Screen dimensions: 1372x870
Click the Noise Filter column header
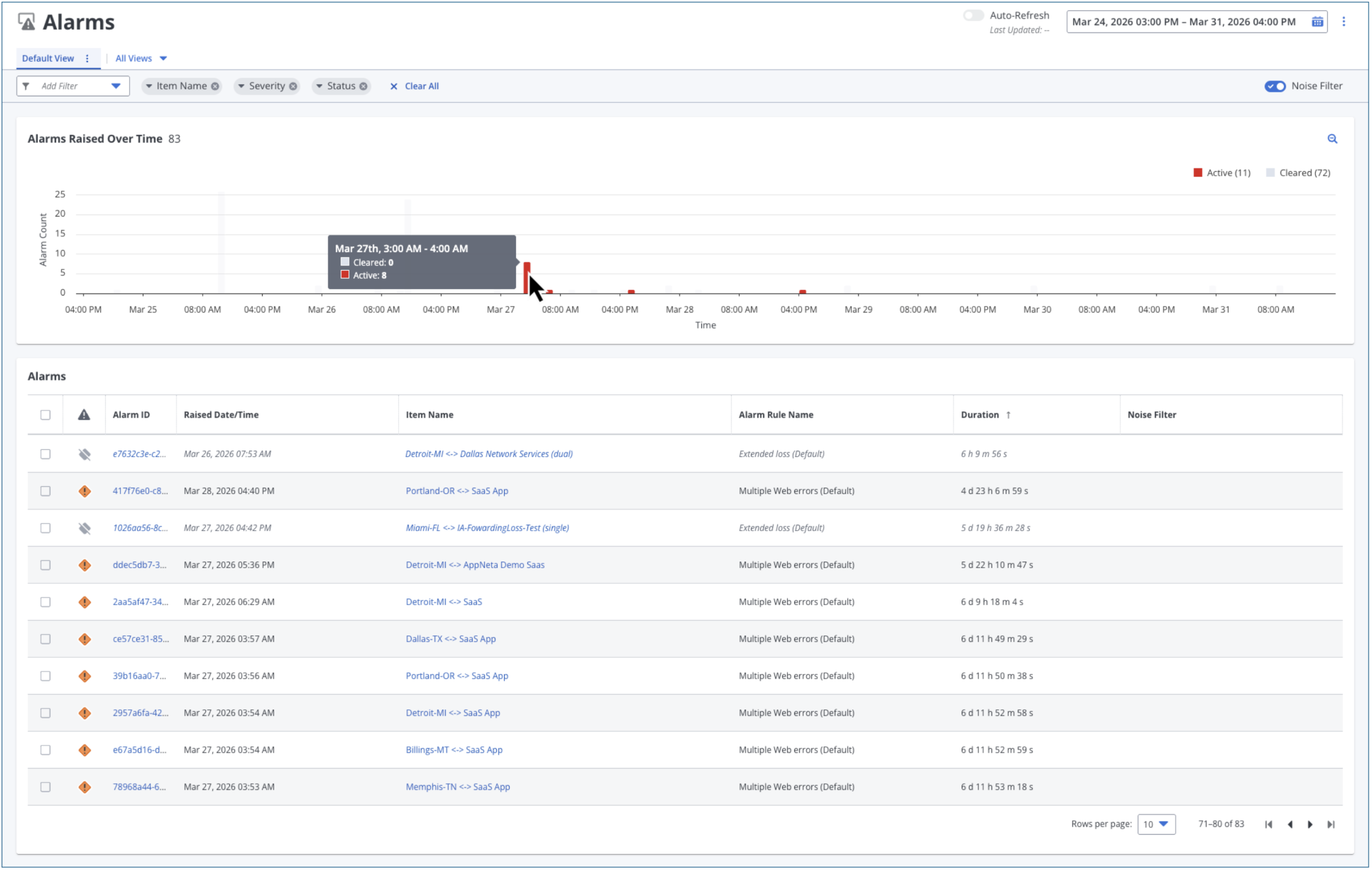click(1152, 415)
